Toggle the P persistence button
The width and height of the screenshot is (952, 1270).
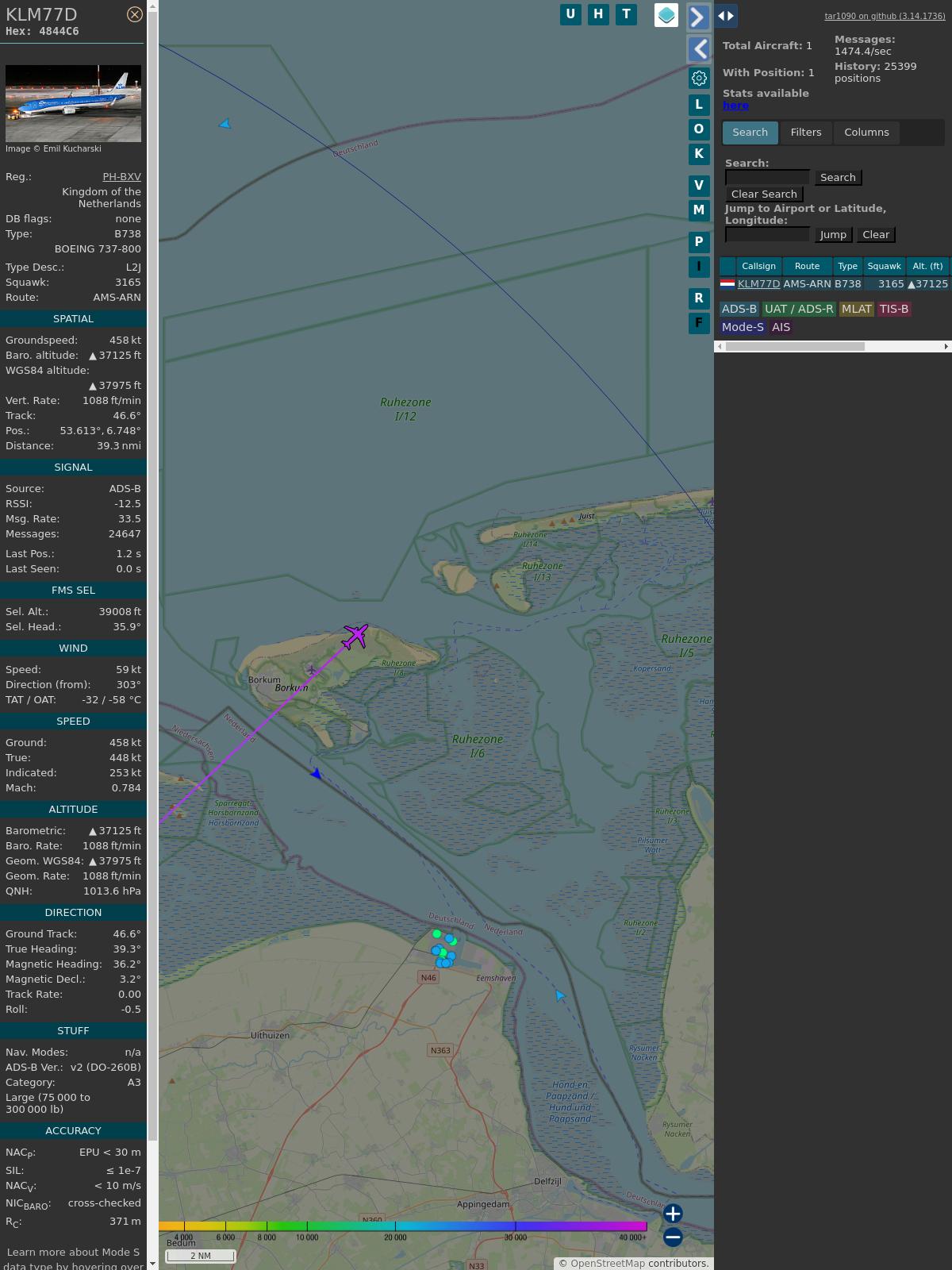point(699,242)
